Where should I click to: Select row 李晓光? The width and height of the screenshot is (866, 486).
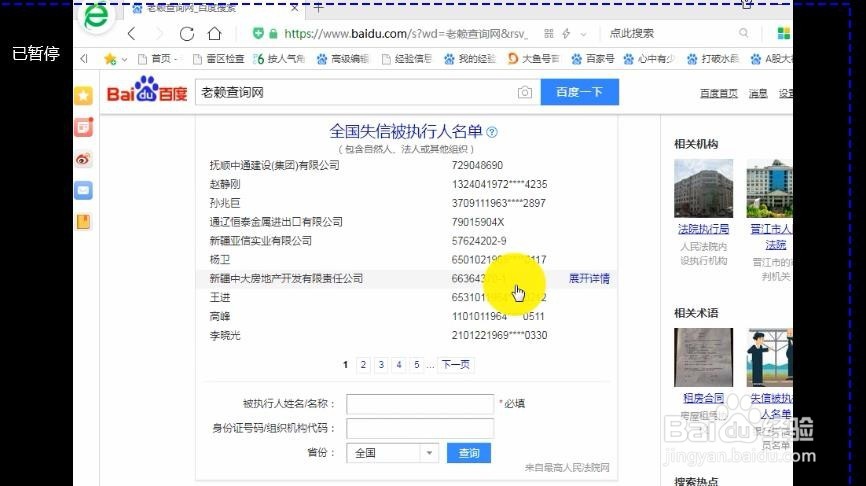(x=406, y=335)
